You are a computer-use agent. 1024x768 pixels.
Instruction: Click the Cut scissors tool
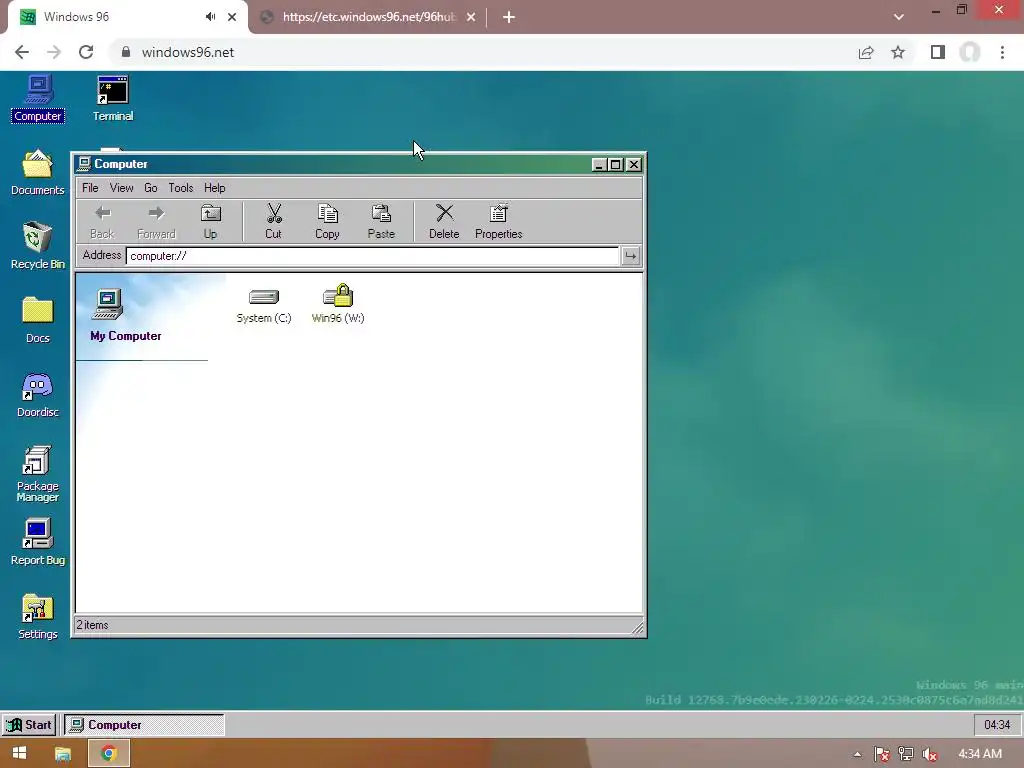pyautogui.click(x=274, y=222)
